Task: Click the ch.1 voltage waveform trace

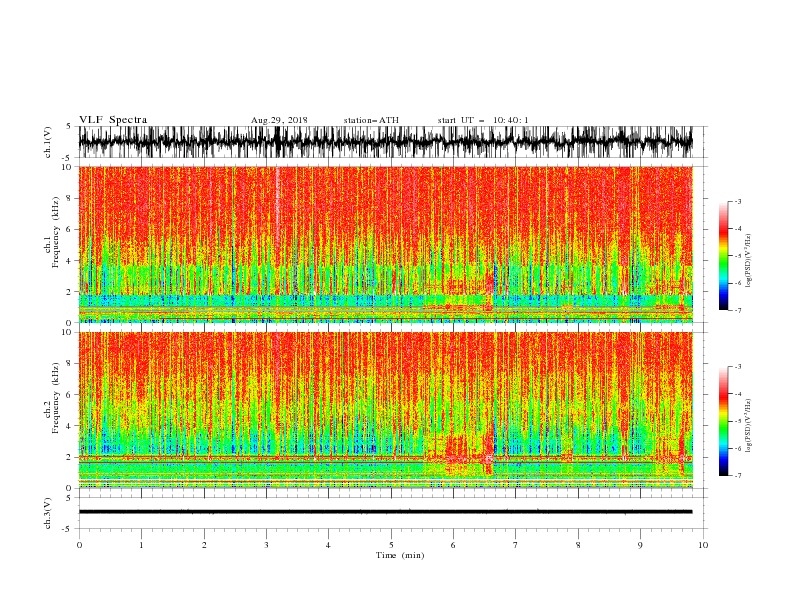Action: pyautogui.click(x=385, y=142)
